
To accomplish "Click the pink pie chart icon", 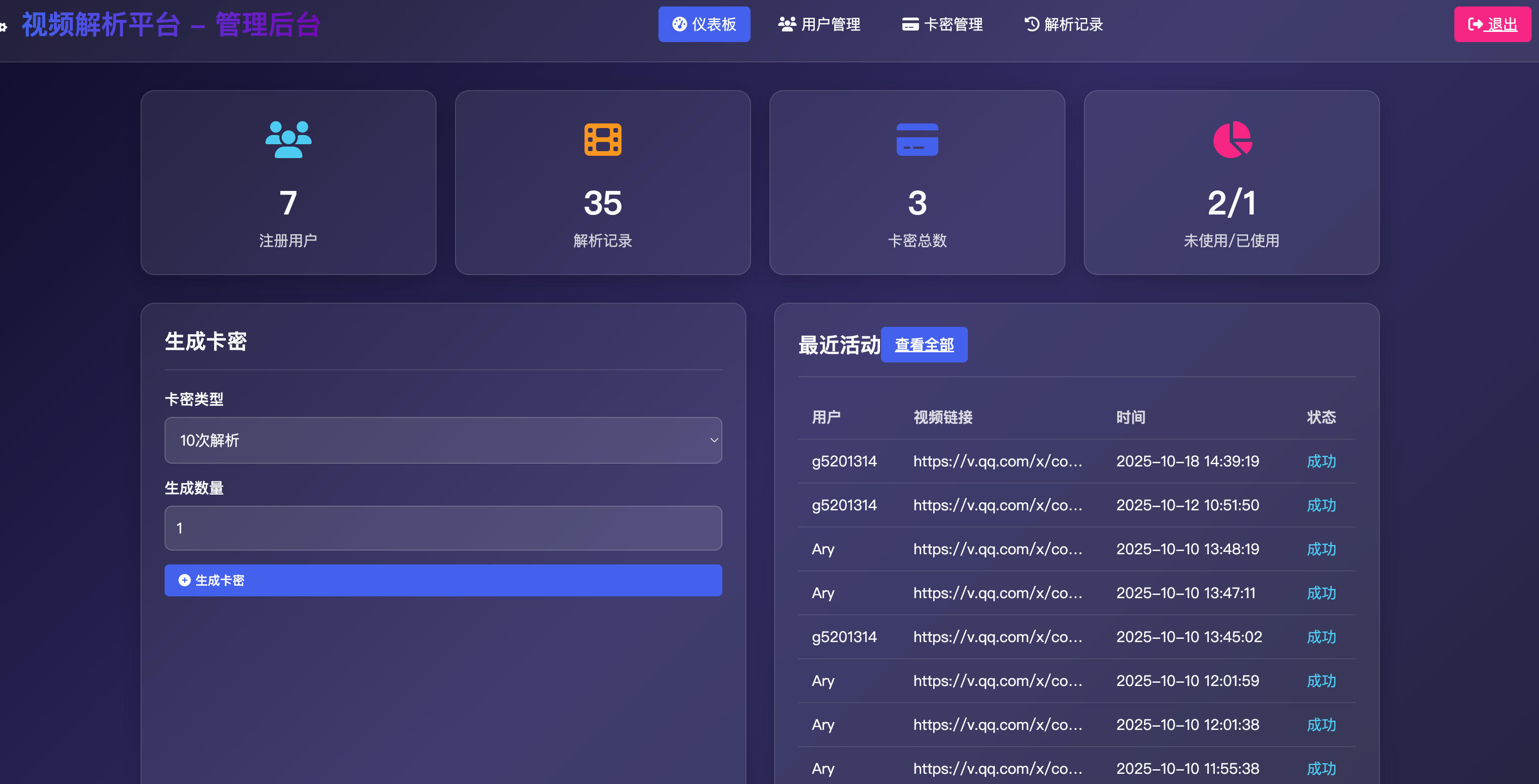I will 1232,139.
